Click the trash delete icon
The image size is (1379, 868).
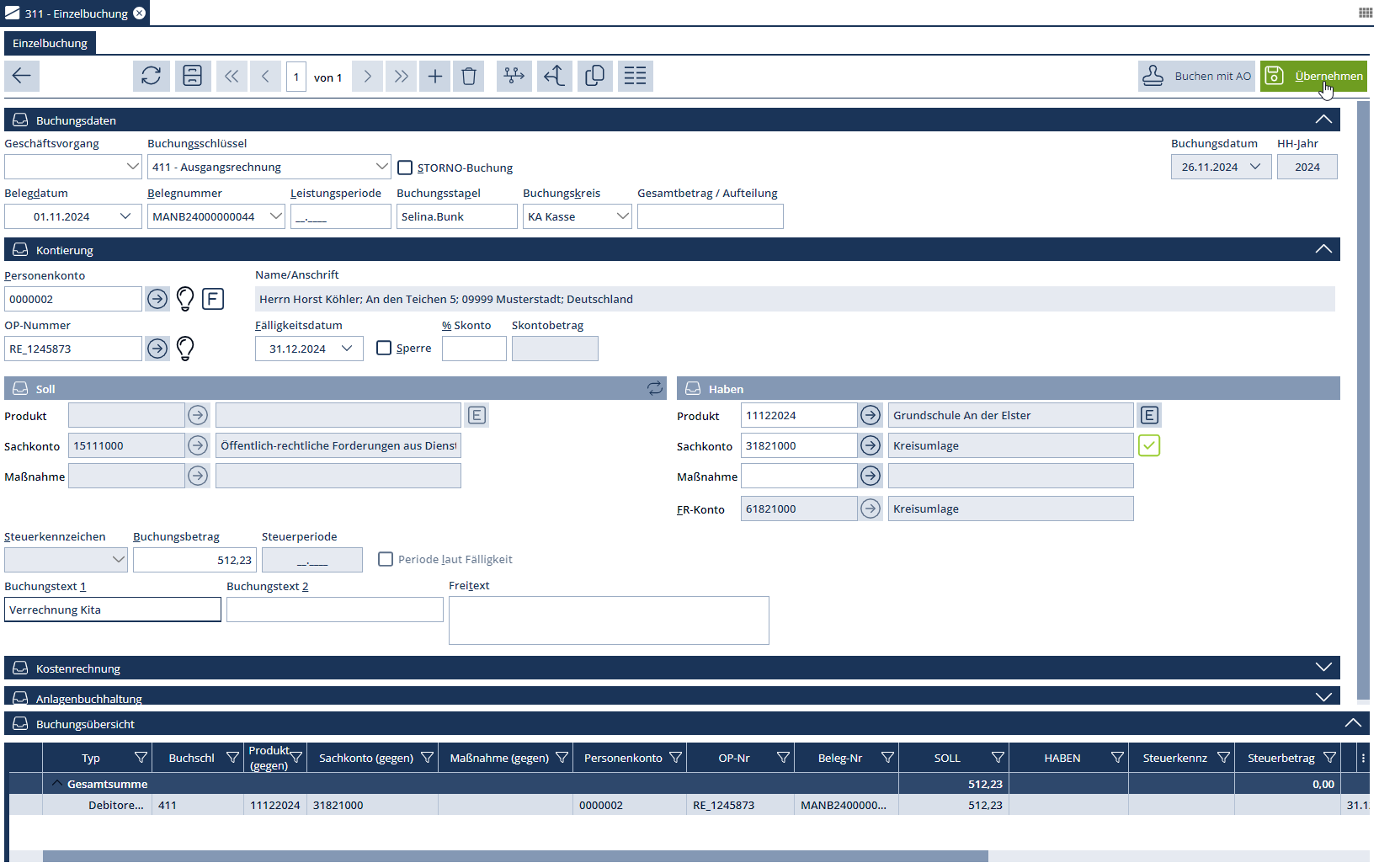469,77
